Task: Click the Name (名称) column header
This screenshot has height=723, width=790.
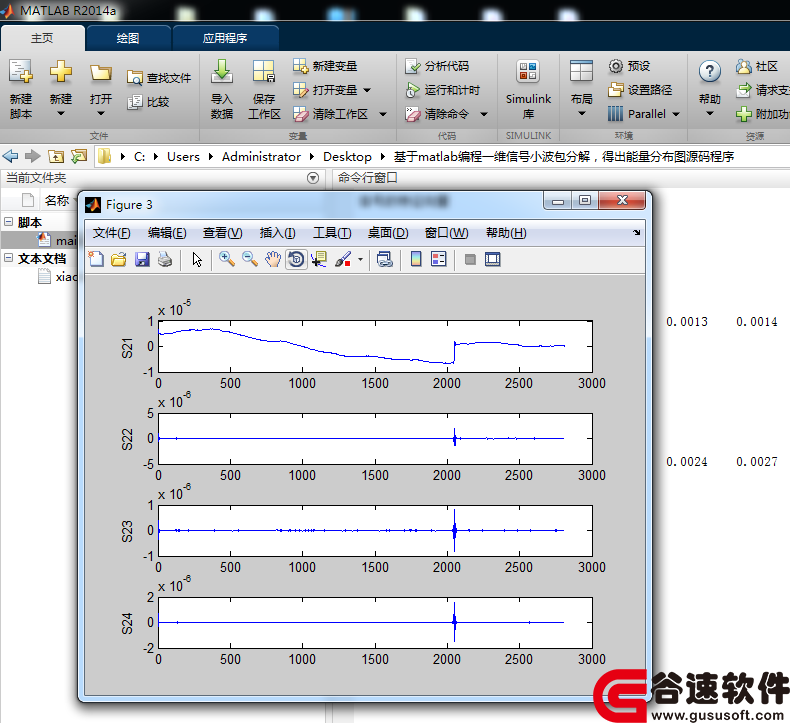Action: tap(56, 201)
